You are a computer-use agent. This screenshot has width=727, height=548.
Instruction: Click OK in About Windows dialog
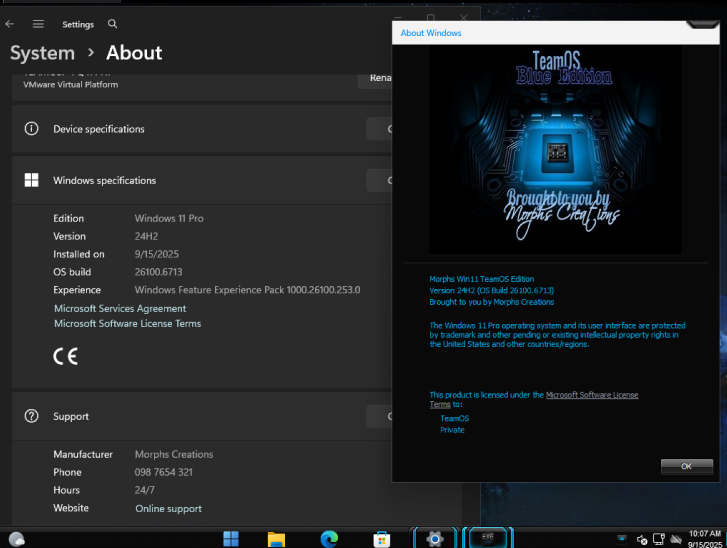coord(687,466)
